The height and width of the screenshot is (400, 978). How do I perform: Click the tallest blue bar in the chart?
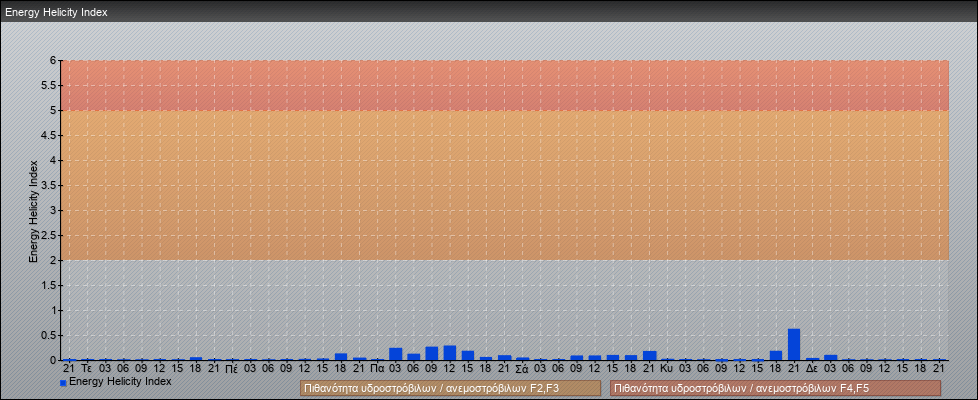(x=794, y=344)
